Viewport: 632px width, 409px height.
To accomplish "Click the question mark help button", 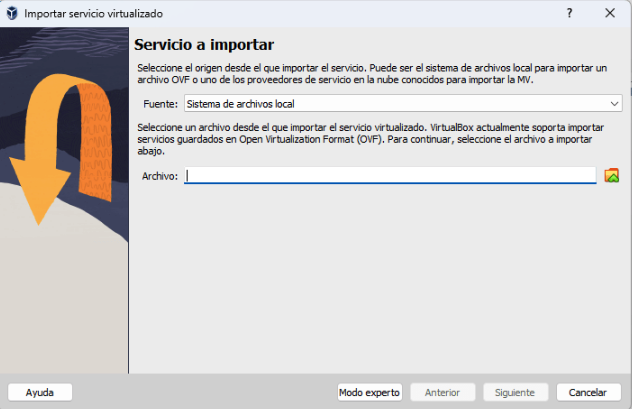I will click(569, 13).
